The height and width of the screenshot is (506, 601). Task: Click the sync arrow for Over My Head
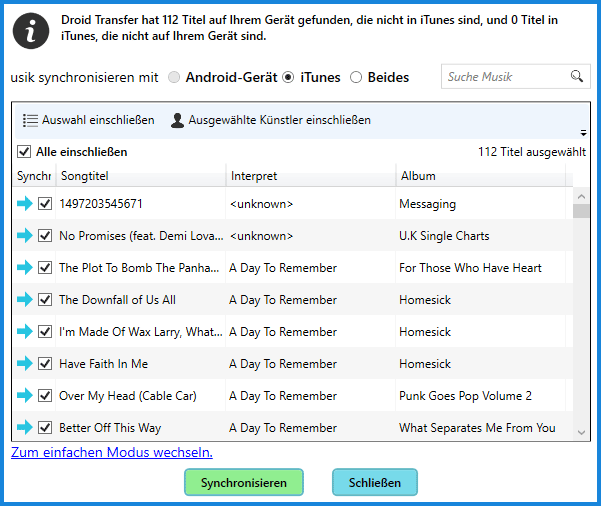25,396
